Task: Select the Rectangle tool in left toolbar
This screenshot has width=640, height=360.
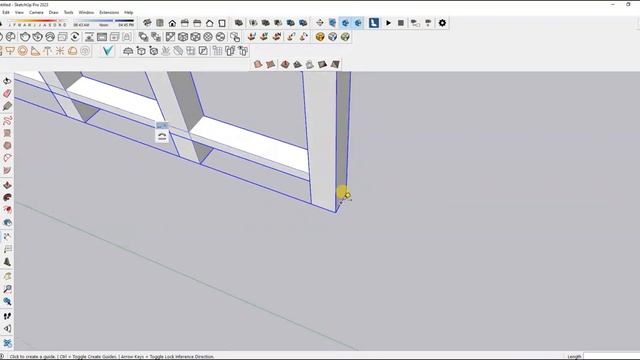Action: pyautogui.click(x=7, y=133)
